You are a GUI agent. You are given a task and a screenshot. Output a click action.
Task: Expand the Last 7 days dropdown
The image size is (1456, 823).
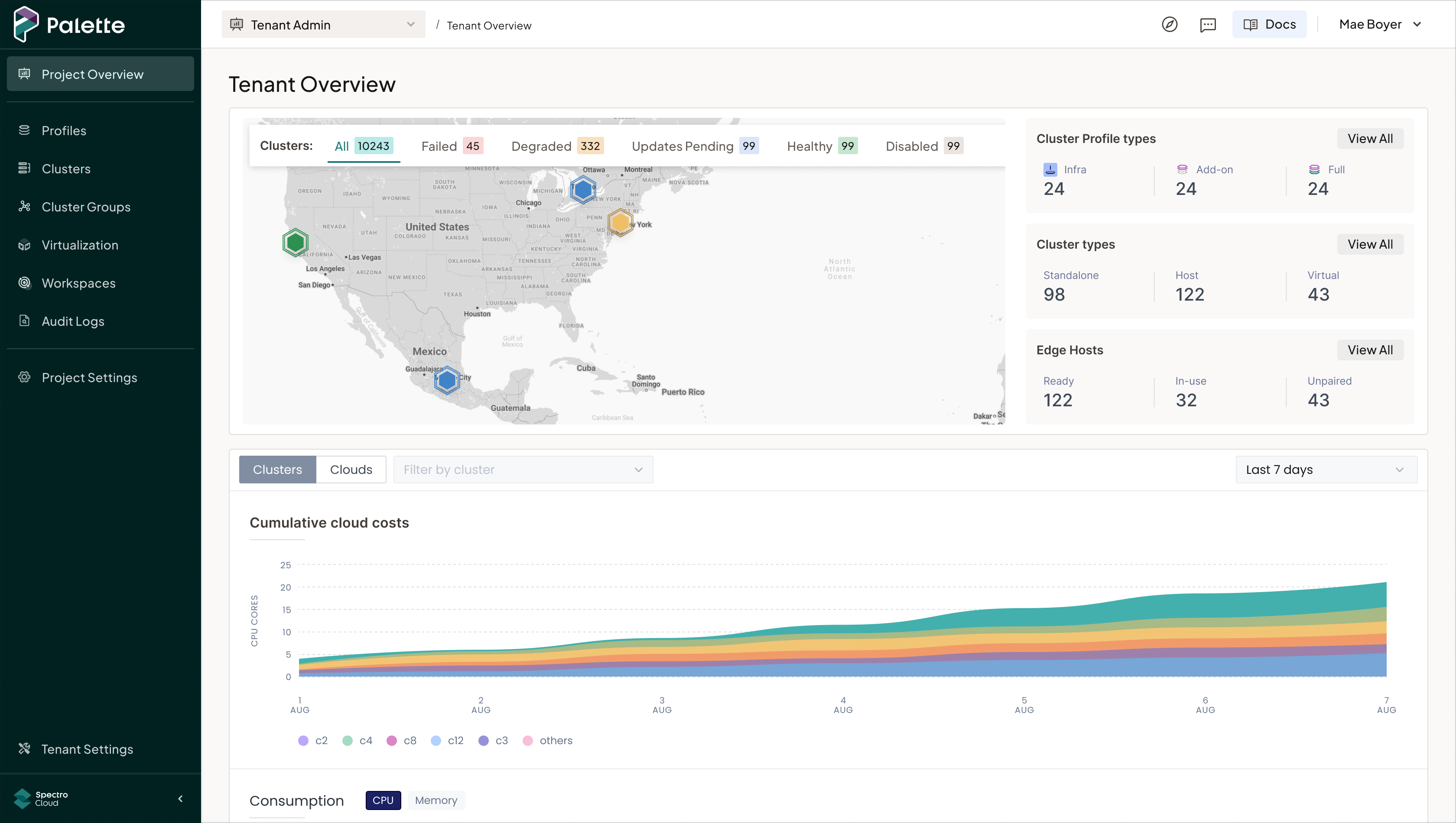point(1326,469)
